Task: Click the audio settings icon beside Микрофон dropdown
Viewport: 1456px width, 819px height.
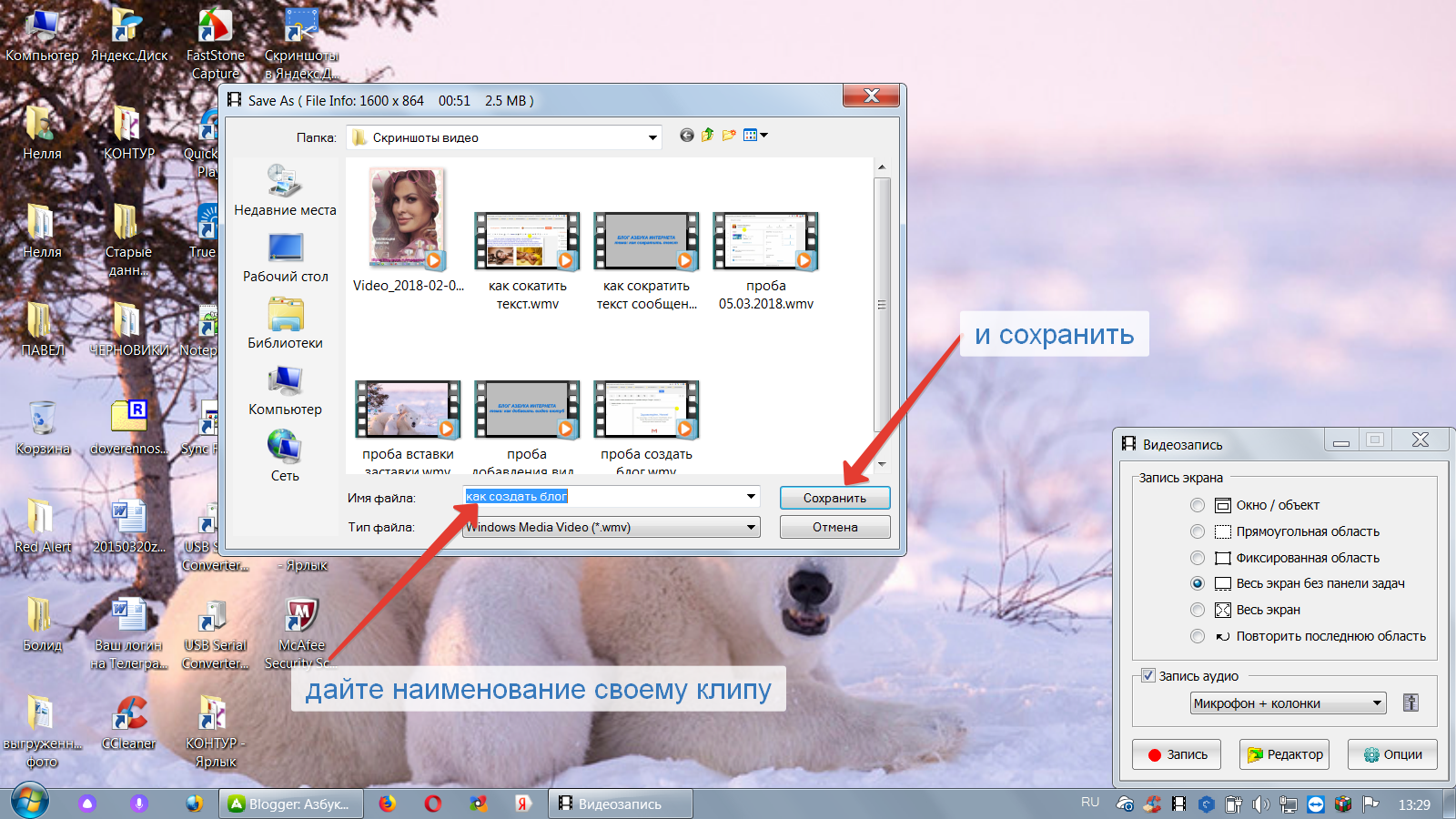Action: 1410,703
